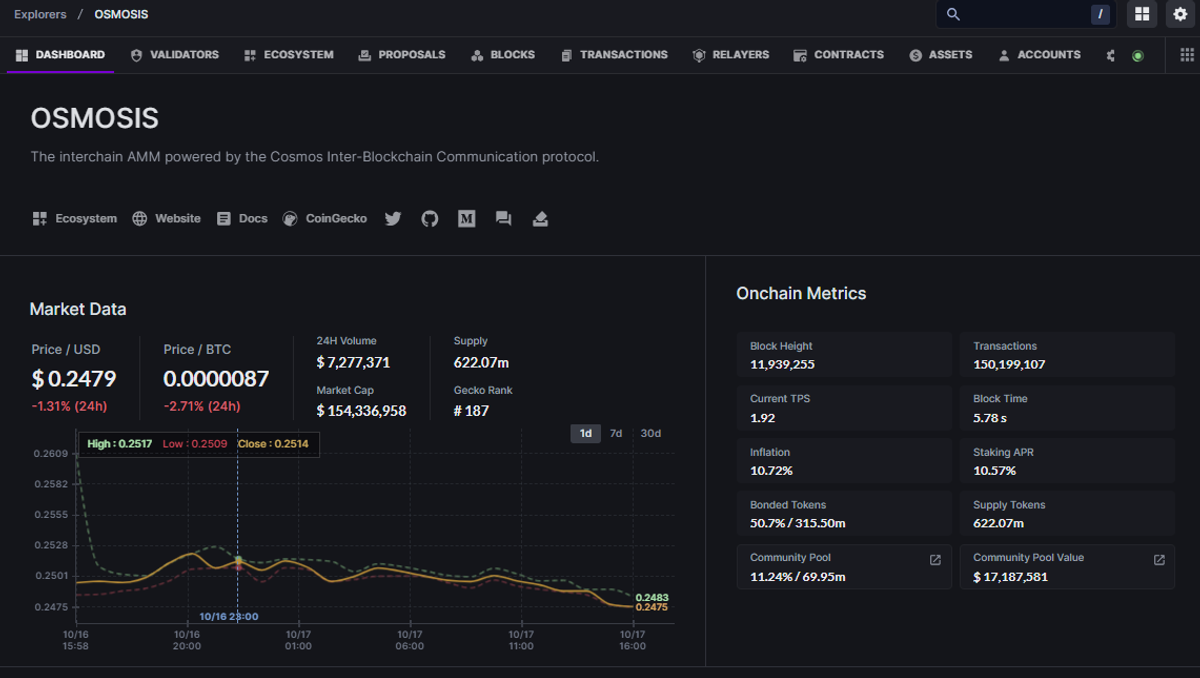The width and height of the screenshot is (1200, 678).
Task: Open the Proposals tab
Action: pyautogui.click(x=402, y=55)
